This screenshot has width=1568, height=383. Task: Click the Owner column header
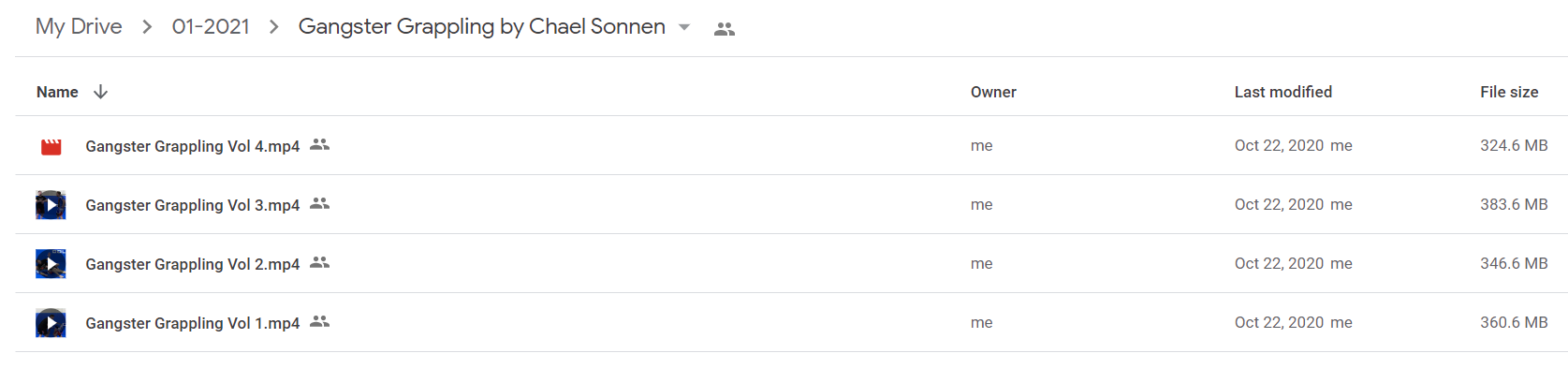pyautogui.click(x=993, y=92)
